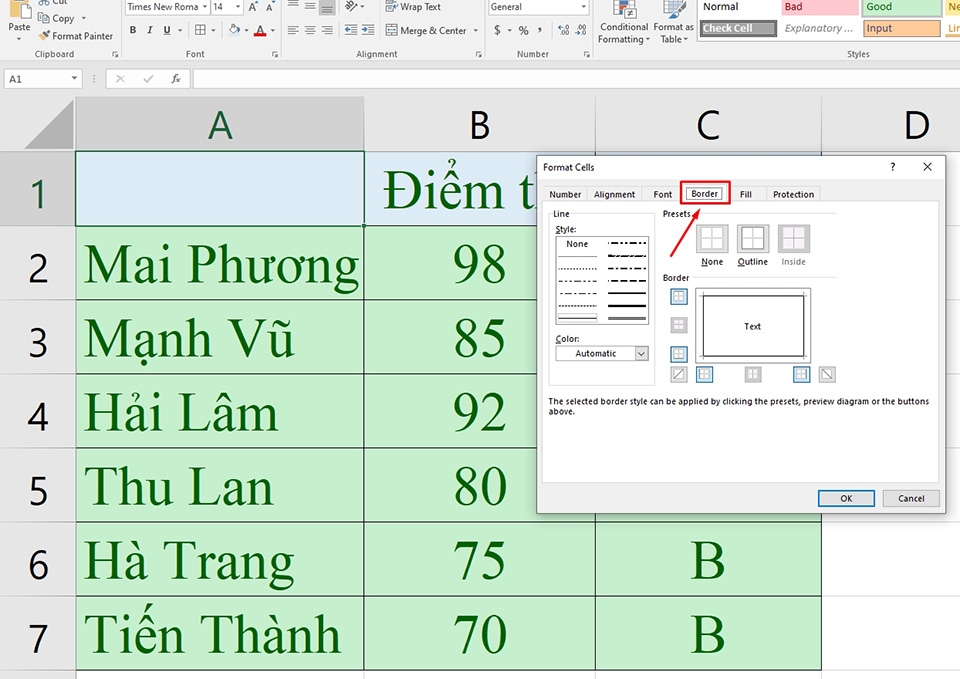
Task: Align text right in the ribbon
Action: (x=328, y=30)
